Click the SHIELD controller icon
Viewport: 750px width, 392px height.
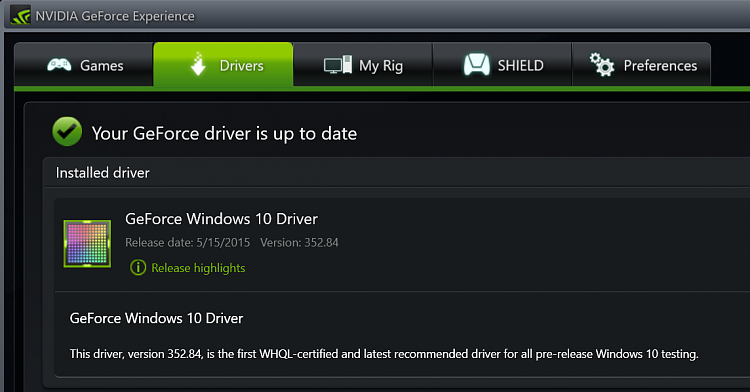(x=476, y=65)
